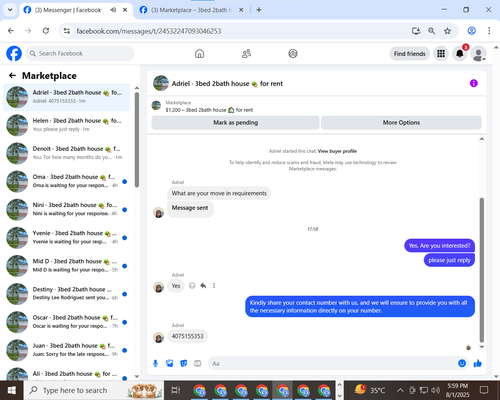Open Helen conversation in list
The width and height of the screenshot is (500, 400).
tap(67, 125)
